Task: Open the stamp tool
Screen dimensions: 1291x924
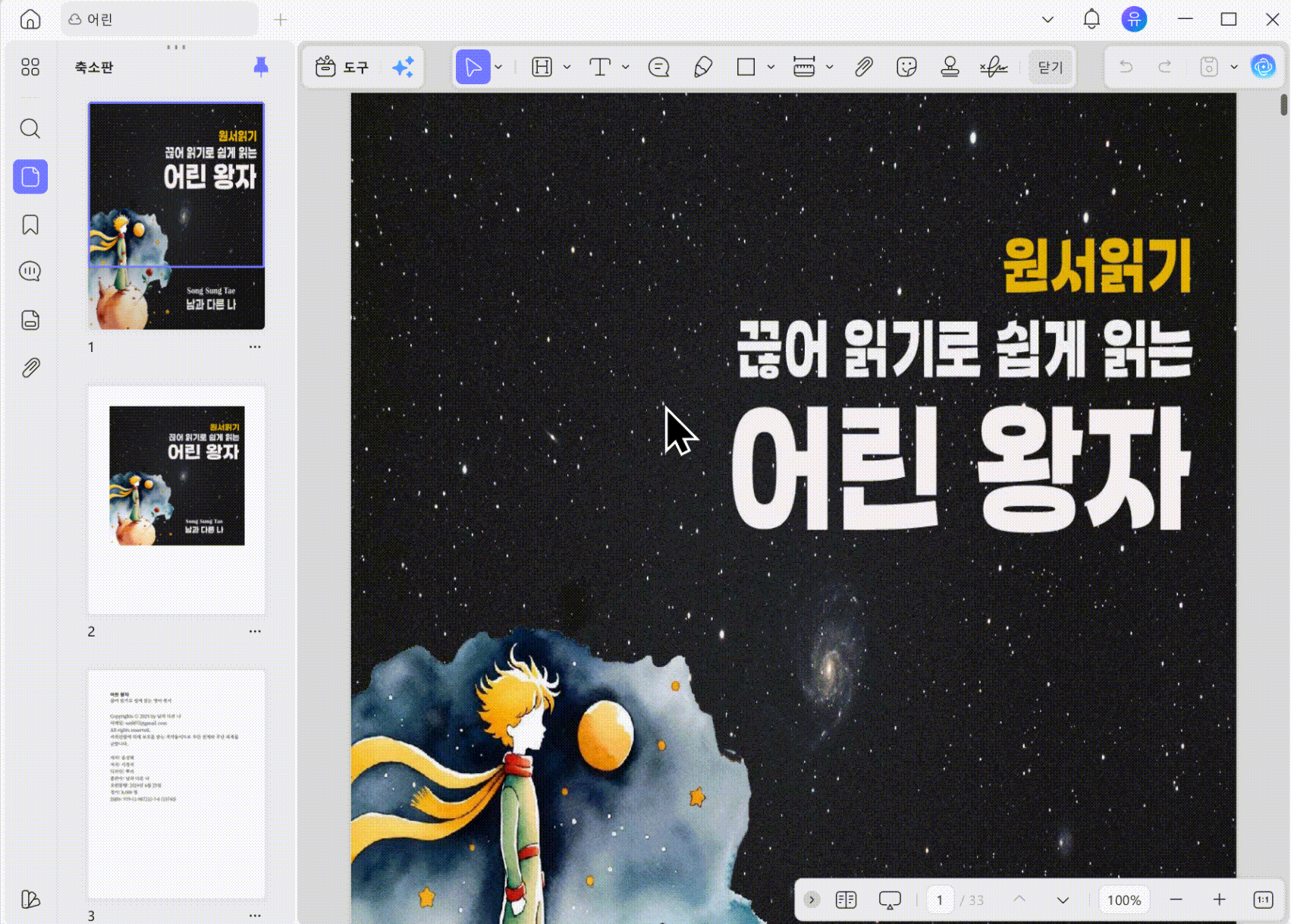Action: 950,67
